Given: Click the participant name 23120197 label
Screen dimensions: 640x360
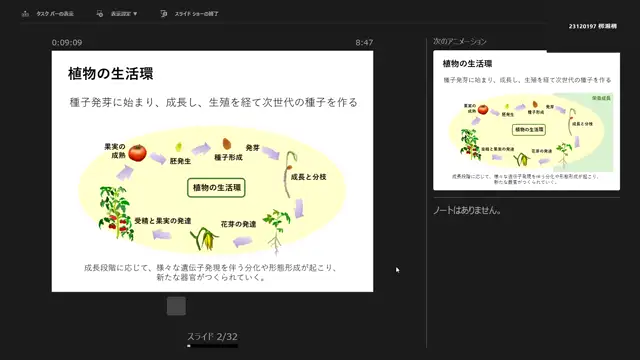Looking at the screenshot, I should pos(593,26).
